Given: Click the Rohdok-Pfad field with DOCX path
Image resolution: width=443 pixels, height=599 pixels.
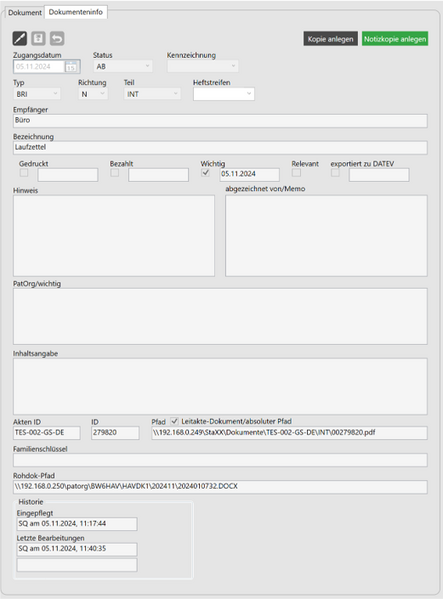Looking at the screenshot, I should click(220, 487).
